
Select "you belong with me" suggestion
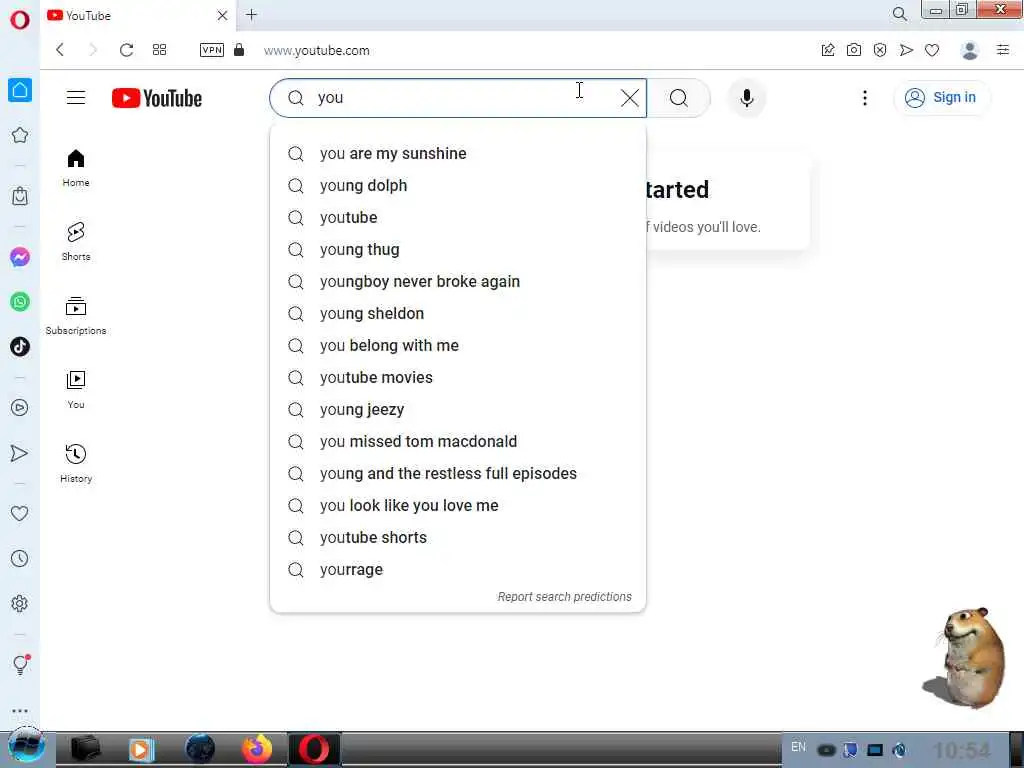(458, 345)
